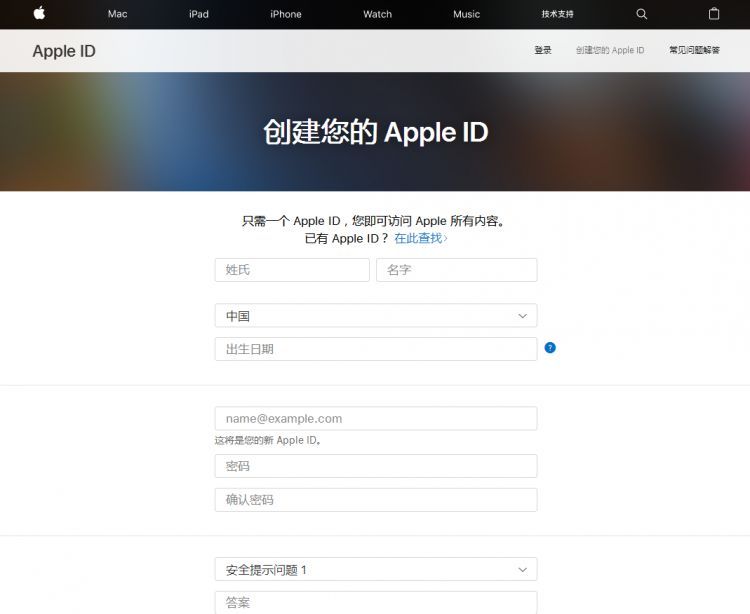The width and height of the screenshot is (750, 614).
Task: Expand the 安全提示问题 1 dropdown
Action: click(x=376, y=570)
